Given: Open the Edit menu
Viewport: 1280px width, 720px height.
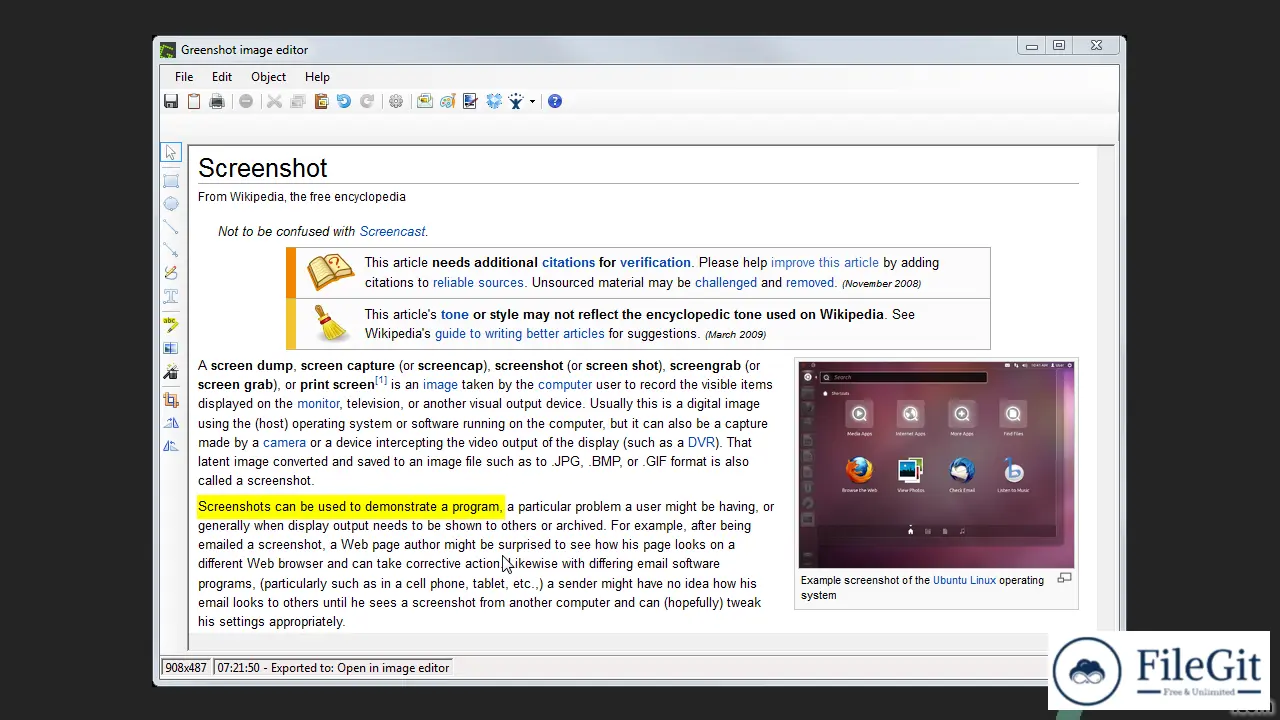Looking at the screenshot, I should 222,77.
